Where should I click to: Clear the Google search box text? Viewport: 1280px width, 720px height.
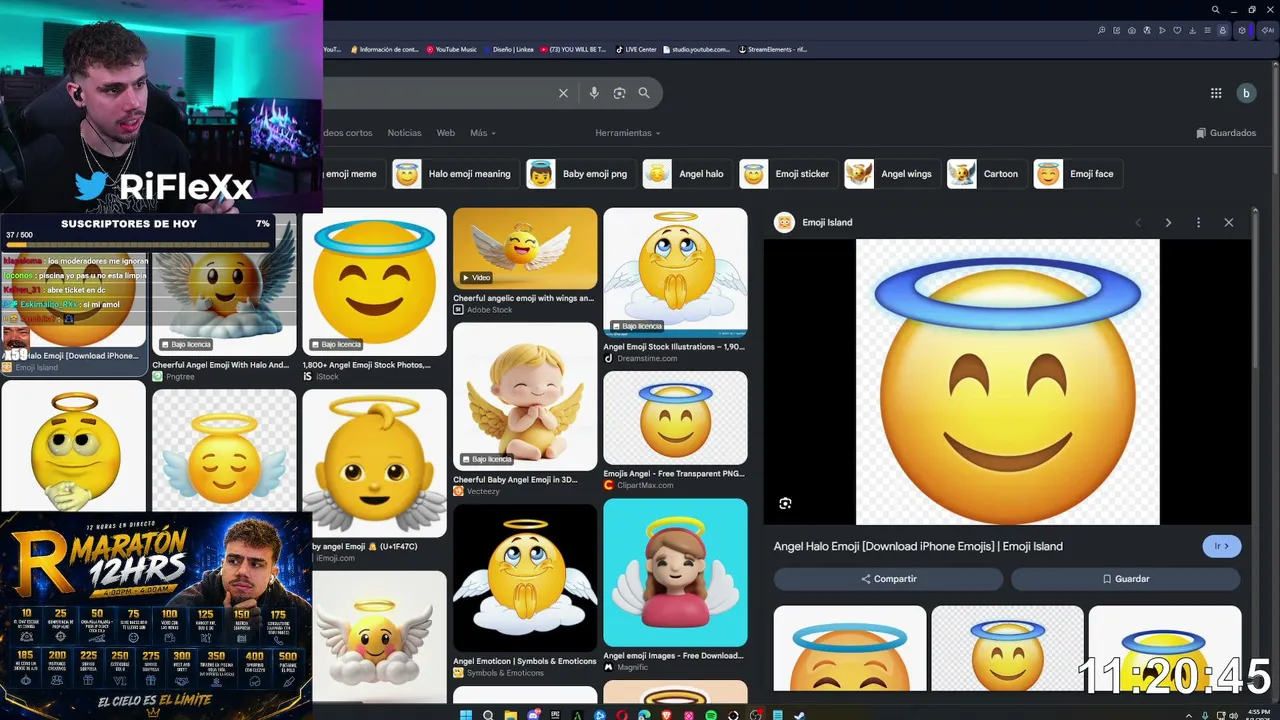pyautogui.click(x=563, y=93)
